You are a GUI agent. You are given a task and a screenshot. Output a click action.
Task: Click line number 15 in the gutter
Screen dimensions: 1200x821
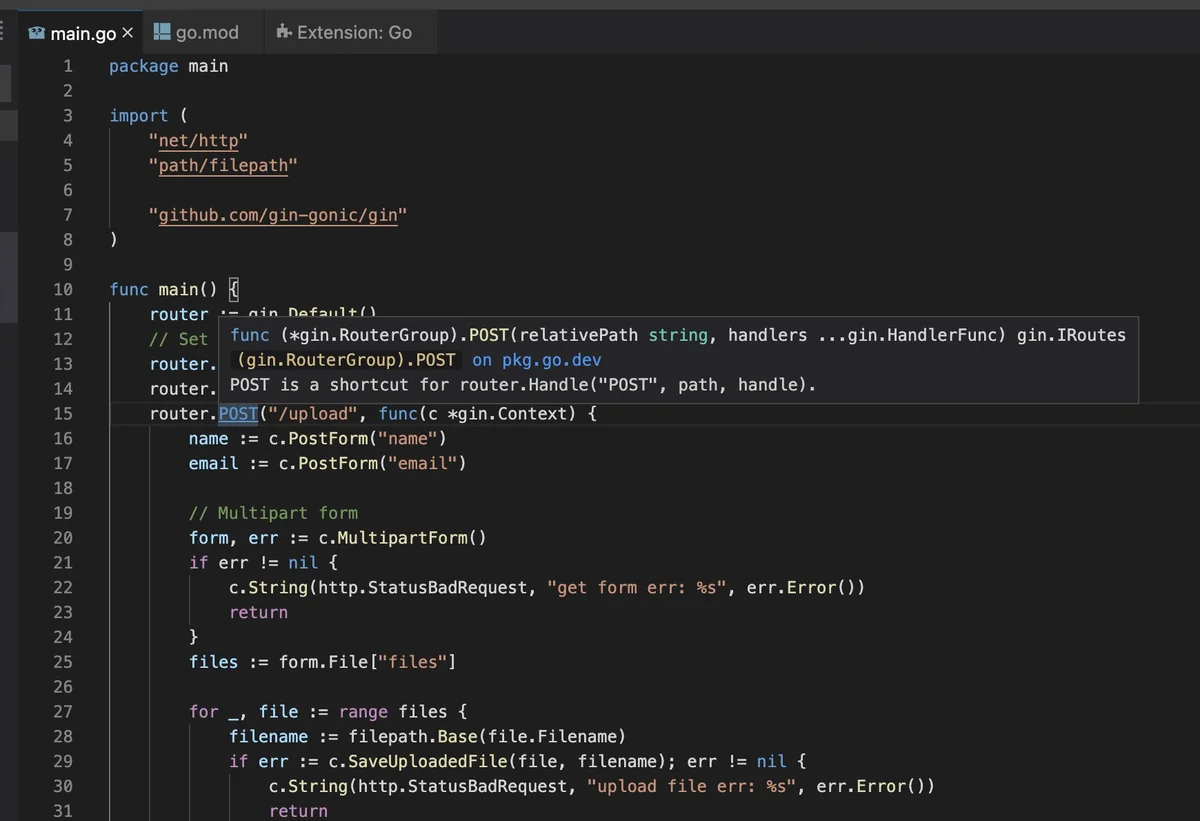pyautogui.click(x=62, y=414)
